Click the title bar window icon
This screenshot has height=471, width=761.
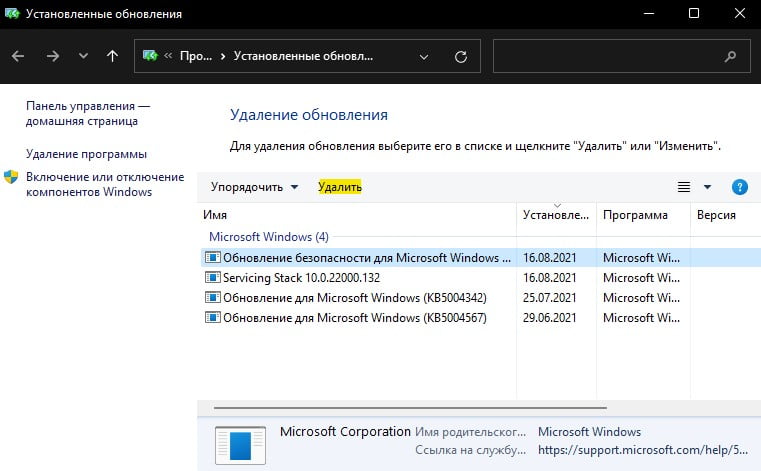(x=12, y=14)
